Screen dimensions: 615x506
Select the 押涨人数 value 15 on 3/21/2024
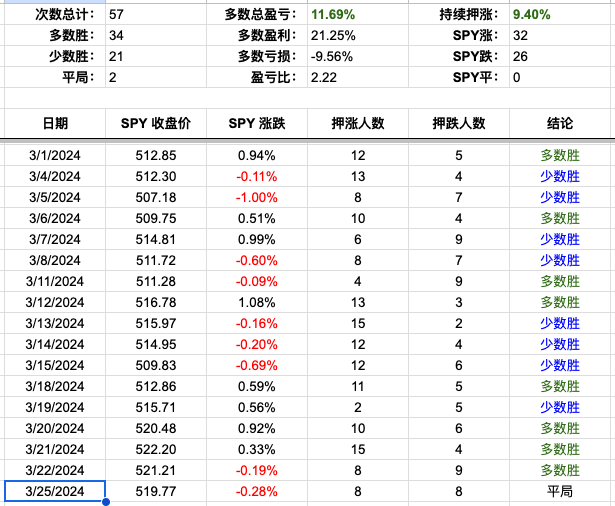[x=358, y=449]
